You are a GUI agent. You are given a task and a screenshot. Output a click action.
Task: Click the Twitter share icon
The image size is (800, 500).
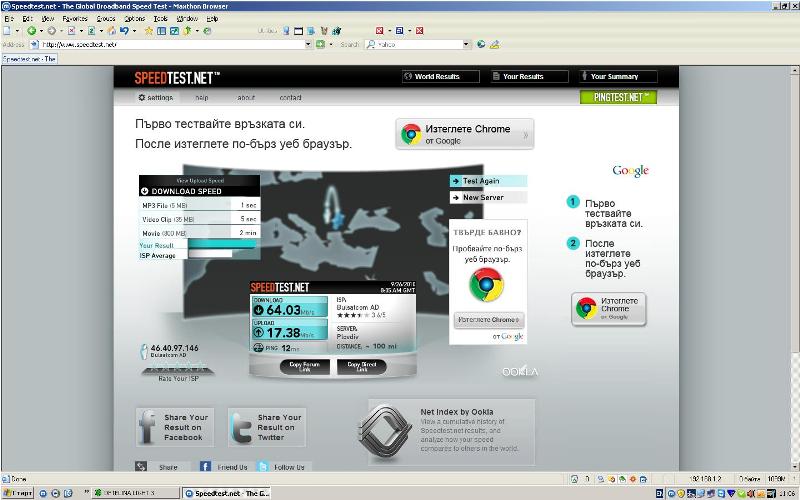pyautogui.click(x=240, y=425)
